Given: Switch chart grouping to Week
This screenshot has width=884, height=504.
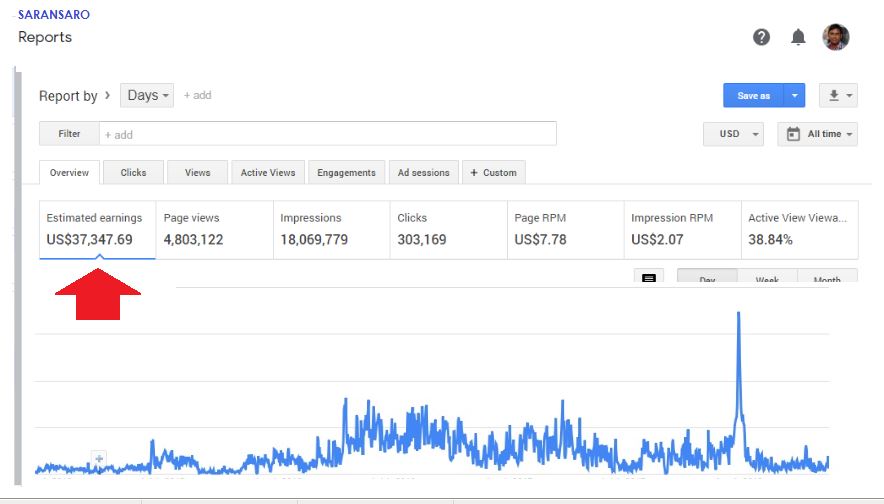Looking at the screenshot, I should click(x=767, y=280).
